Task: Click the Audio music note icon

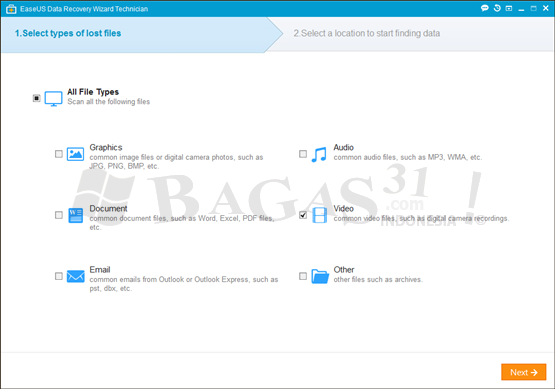Action: (319, 154)
